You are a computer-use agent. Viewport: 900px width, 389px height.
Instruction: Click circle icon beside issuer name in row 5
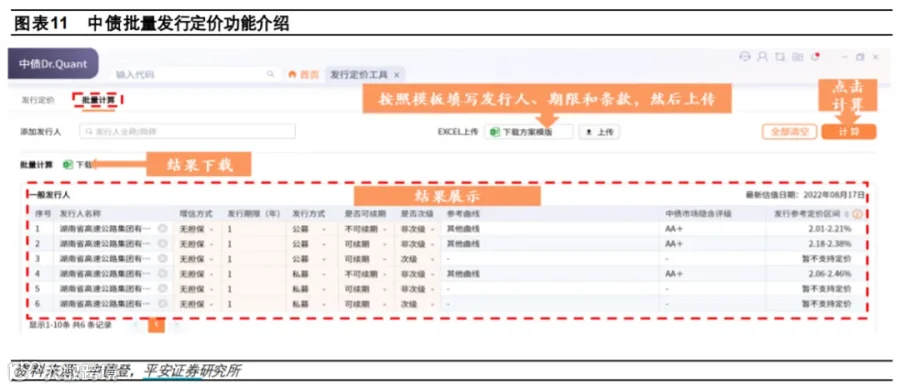[163, 289]
